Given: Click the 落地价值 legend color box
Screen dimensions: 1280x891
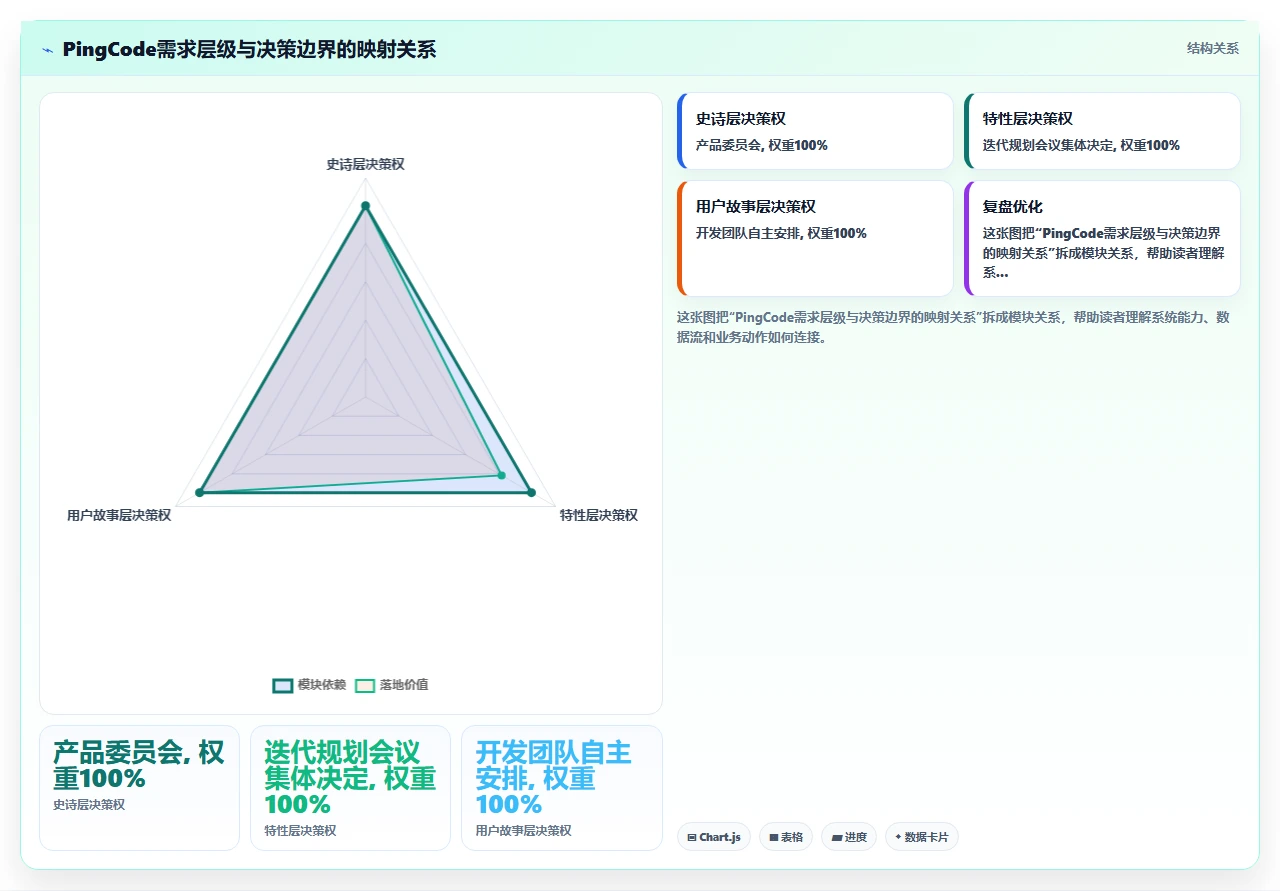Looking at the screenshot, I should (x=365, y=685).
